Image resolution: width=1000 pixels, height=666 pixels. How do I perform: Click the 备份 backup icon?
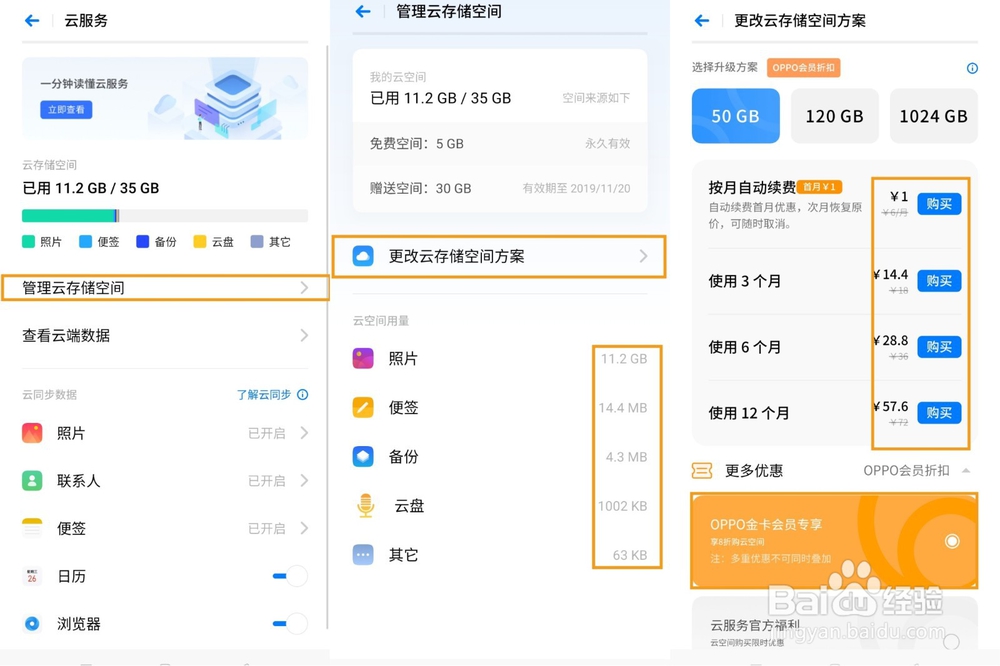362,457
